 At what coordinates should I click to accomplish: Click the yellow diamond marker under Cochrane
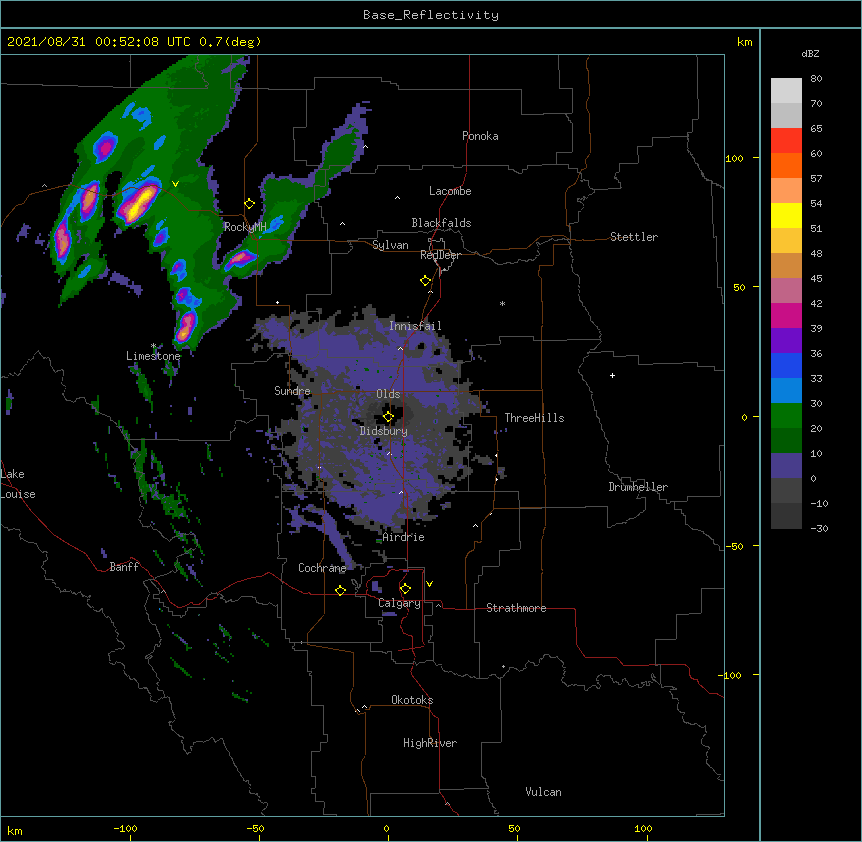[340, 590]
